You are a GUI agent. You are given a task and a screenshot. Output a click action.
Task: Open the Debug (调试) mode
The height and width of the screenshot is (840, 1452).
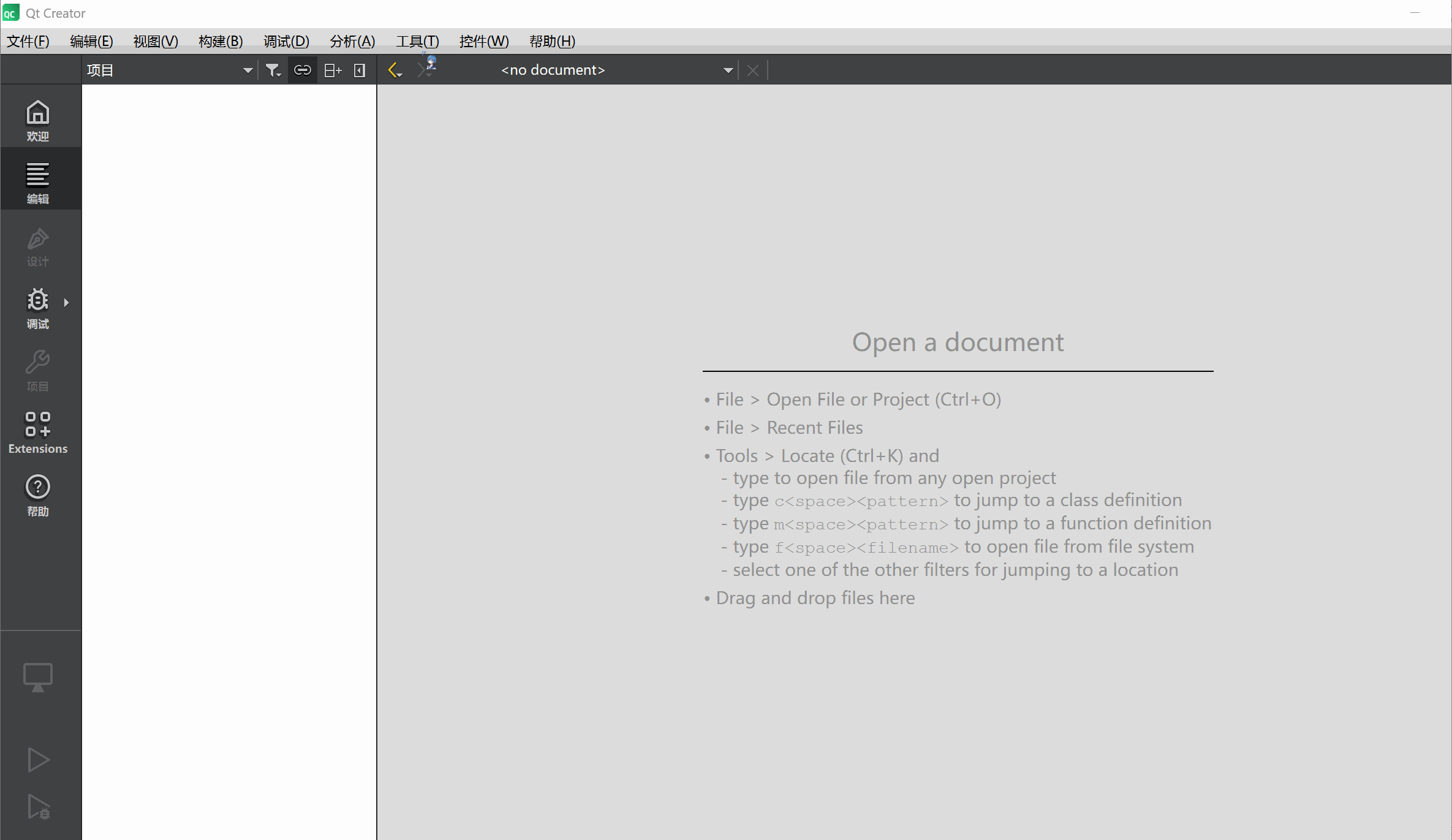click(37, 308)
